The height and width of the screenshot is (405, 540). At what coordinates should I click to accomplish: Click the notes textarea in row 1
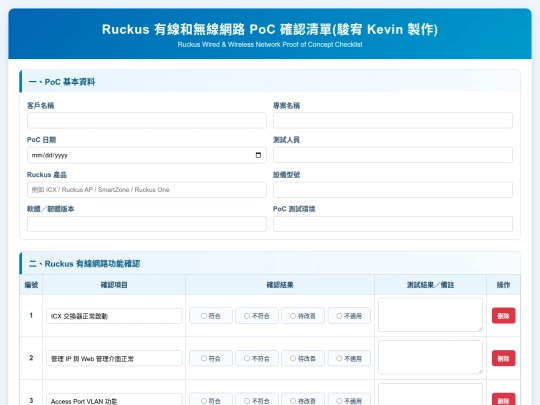click(x=430, y=315)
